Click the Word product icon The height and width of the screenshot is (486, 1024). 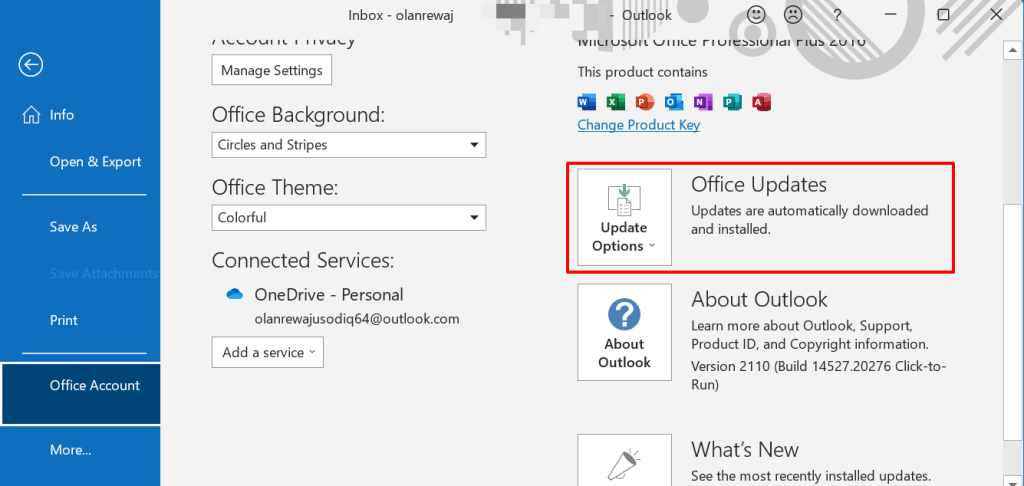pos(587,102)
